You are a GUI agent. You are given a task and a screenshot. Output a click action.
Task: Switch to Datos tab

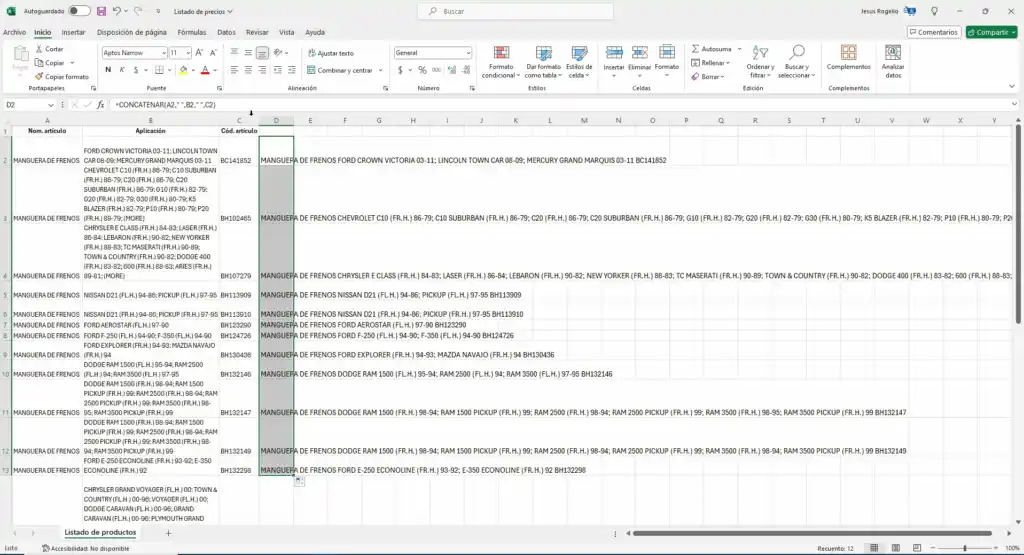pyautogui.click(x=226, y=32)
